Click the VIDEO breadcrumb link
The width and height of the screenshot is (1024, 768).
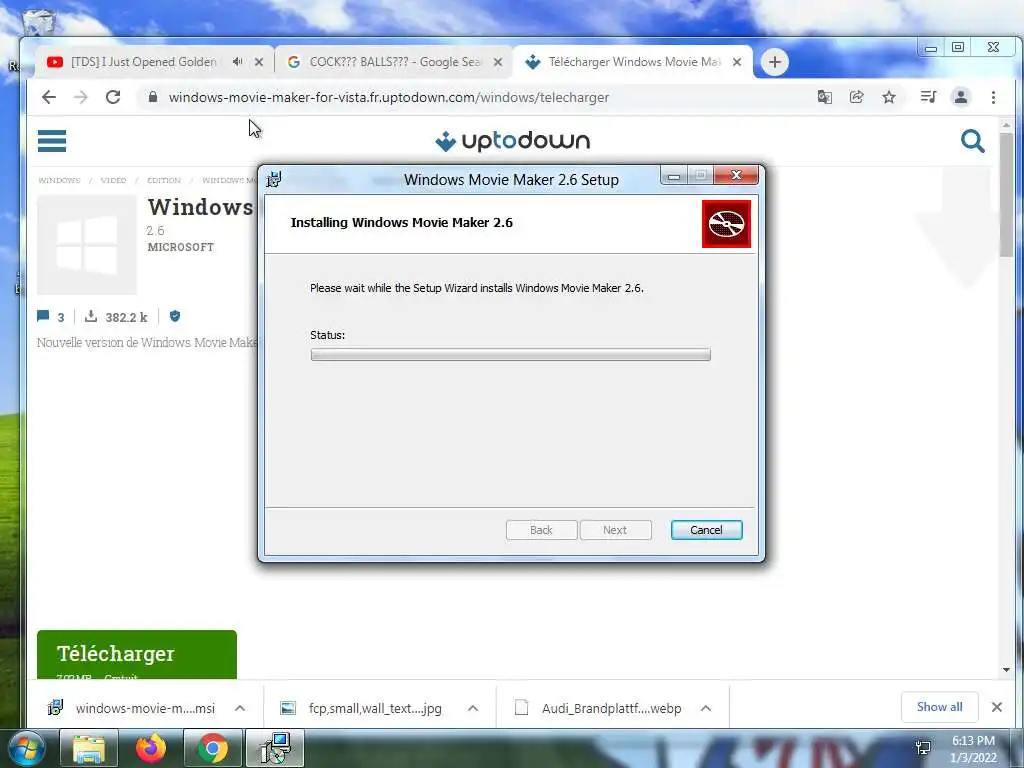[114, 180]
